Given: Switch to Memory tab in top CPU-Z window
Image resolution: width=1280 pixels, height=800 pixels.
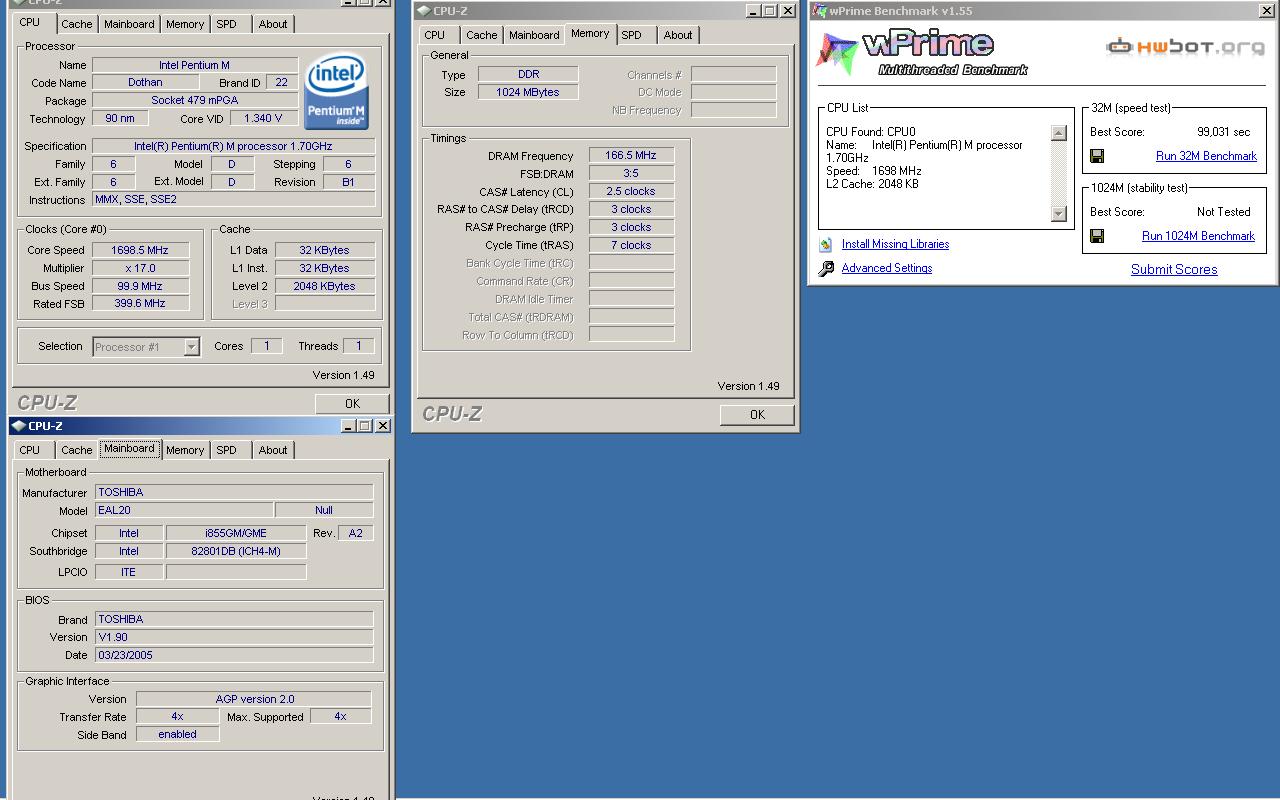Looking at the screenshot, I should pyautogui.click(x=185, y=24).
